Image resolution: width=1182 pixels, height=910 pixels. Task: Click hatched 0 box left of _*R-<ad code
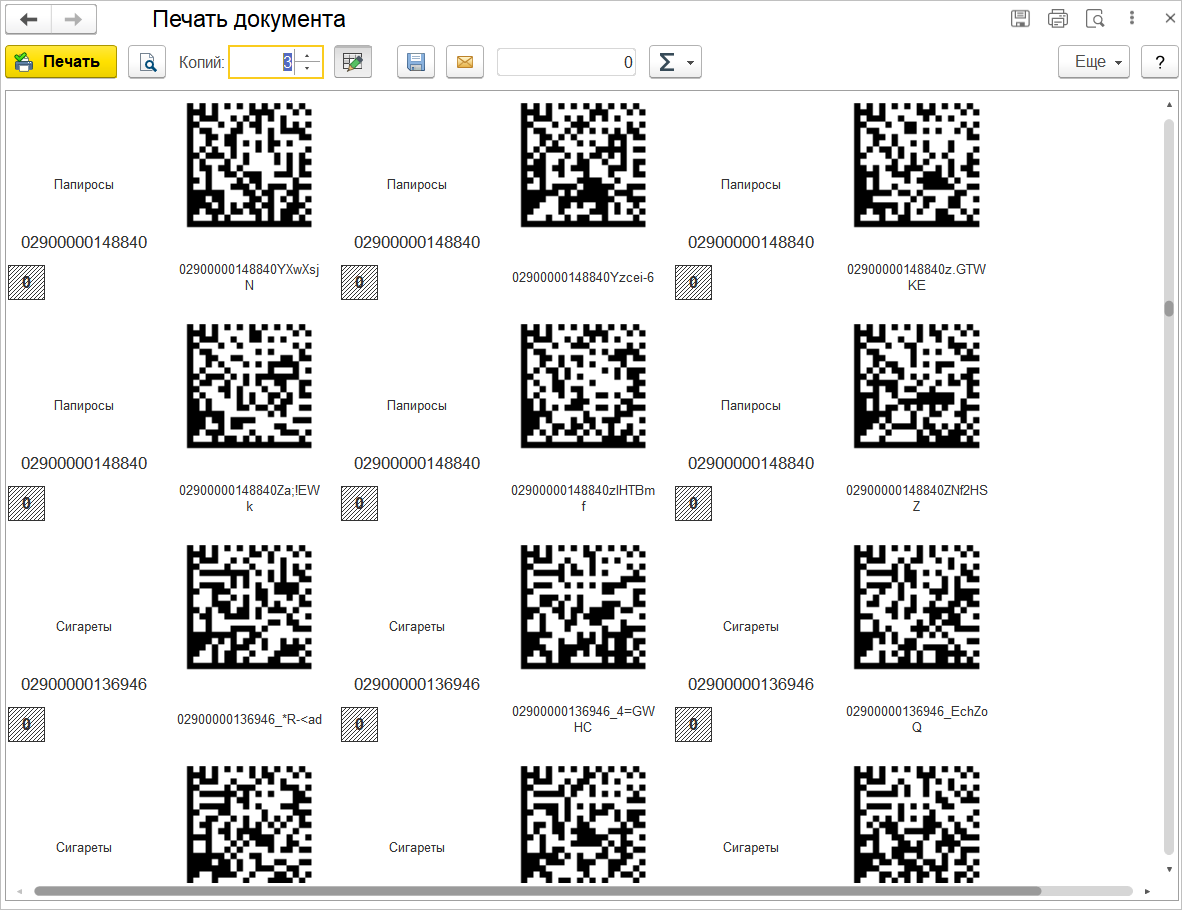[x=26, y=725]
